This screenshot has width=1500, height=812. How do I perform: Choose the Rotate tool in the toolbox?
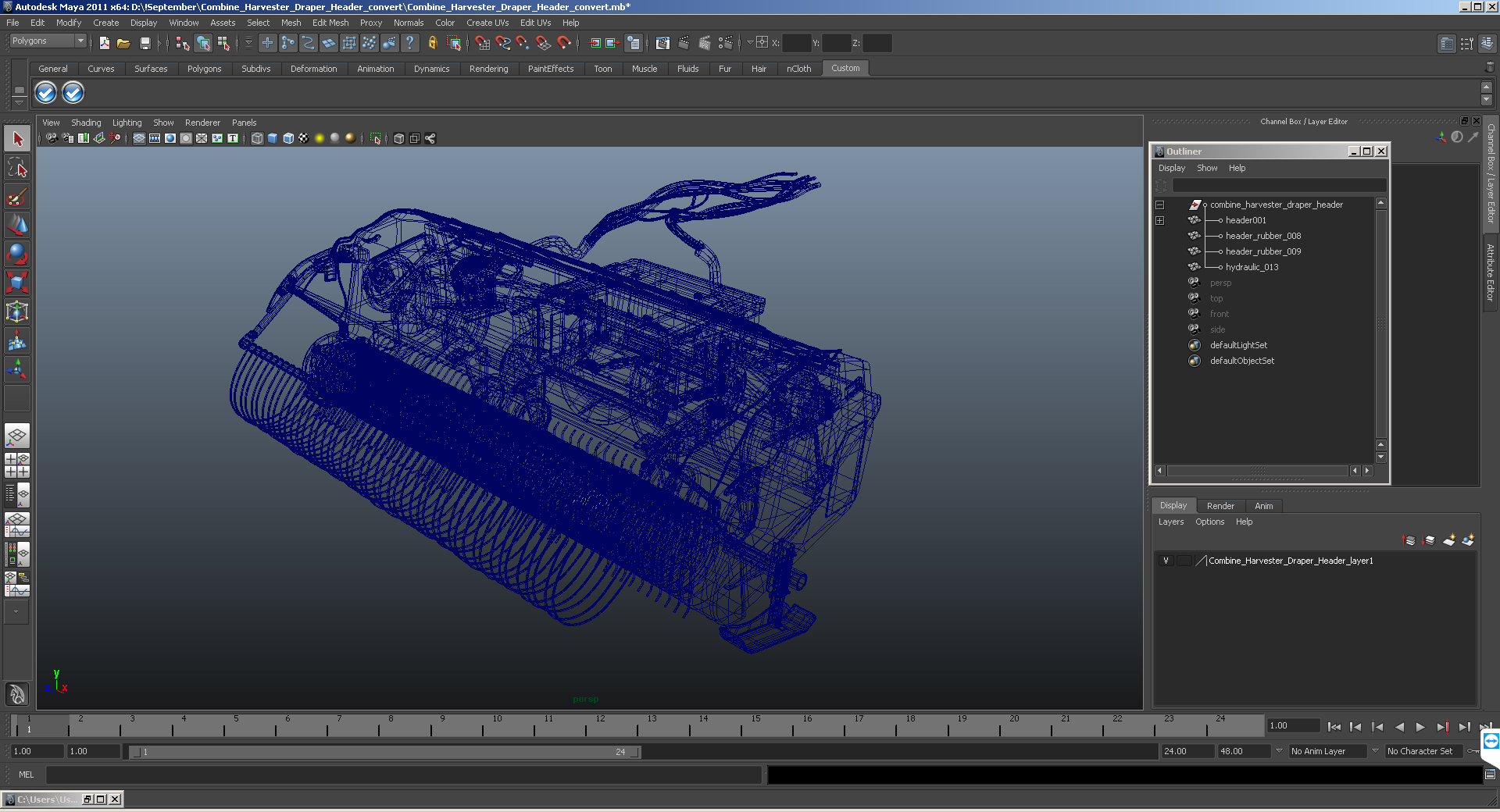17,254
